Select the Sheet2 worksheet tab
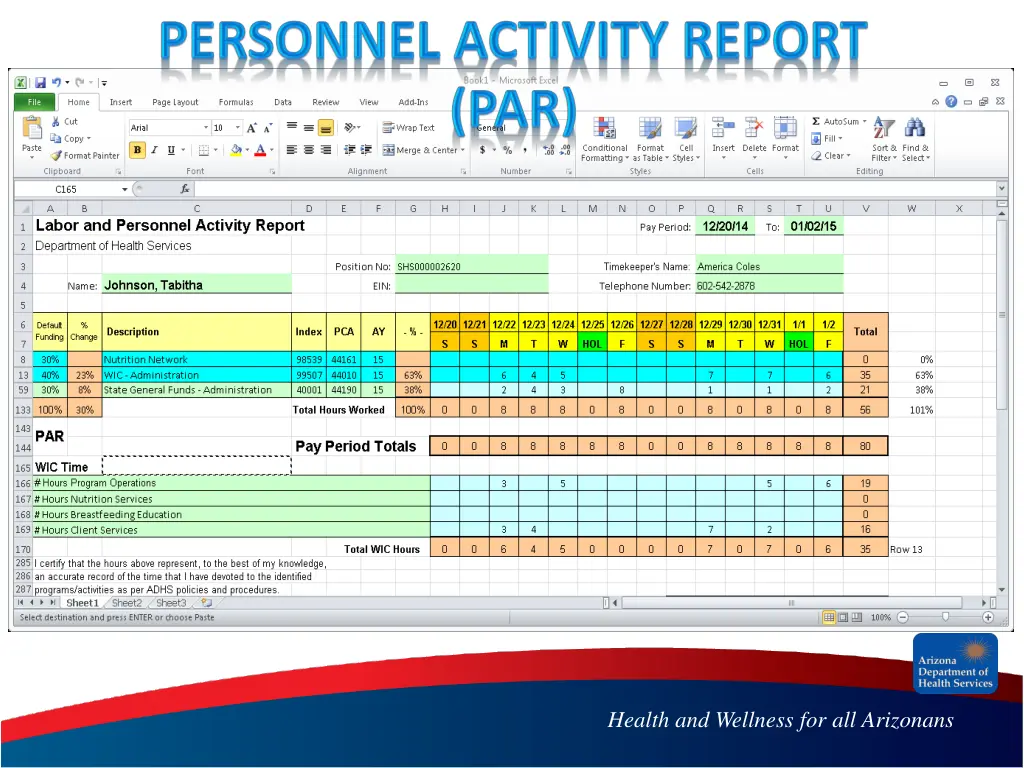Screen dimensions: 1024x768 127,603
